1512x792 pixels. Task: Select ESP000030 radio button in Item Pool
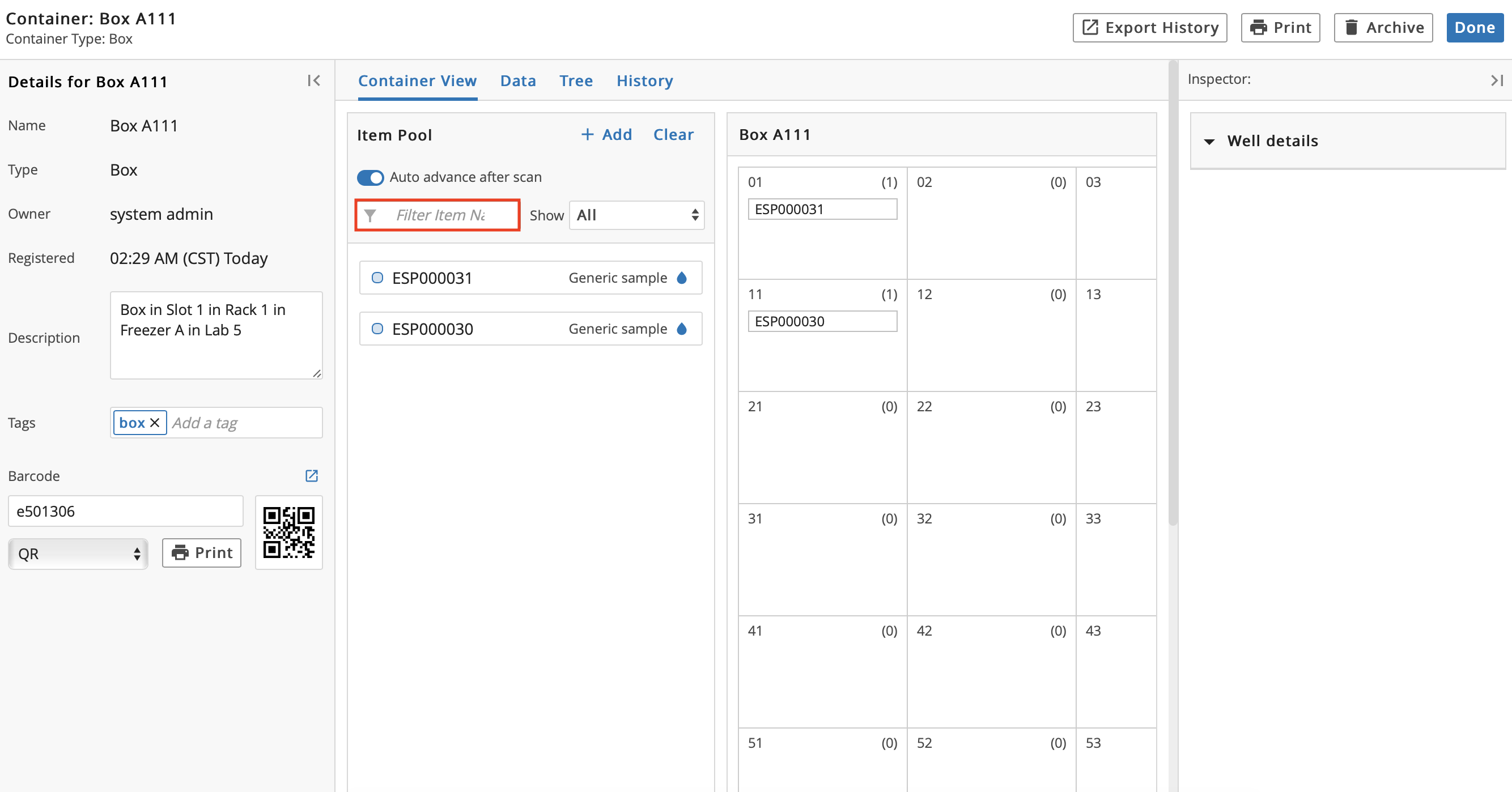(x=377, y=329)
